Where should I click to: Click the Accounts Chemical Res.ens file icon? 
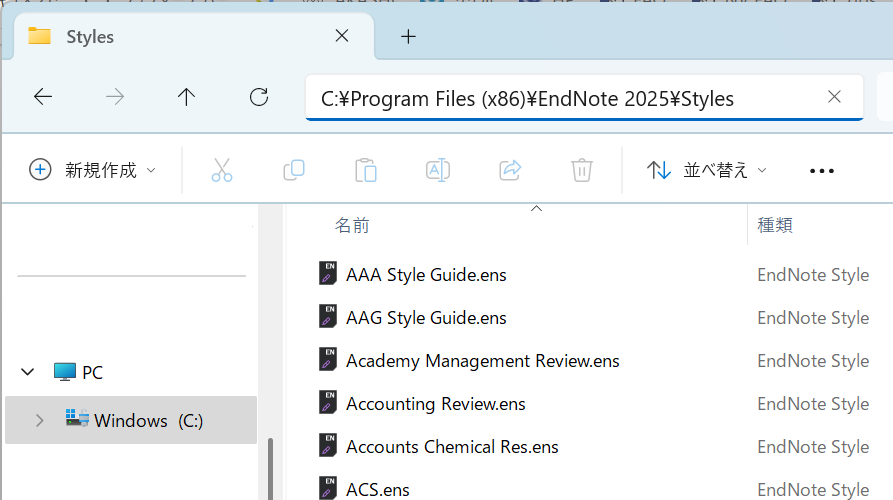[327, 445]
